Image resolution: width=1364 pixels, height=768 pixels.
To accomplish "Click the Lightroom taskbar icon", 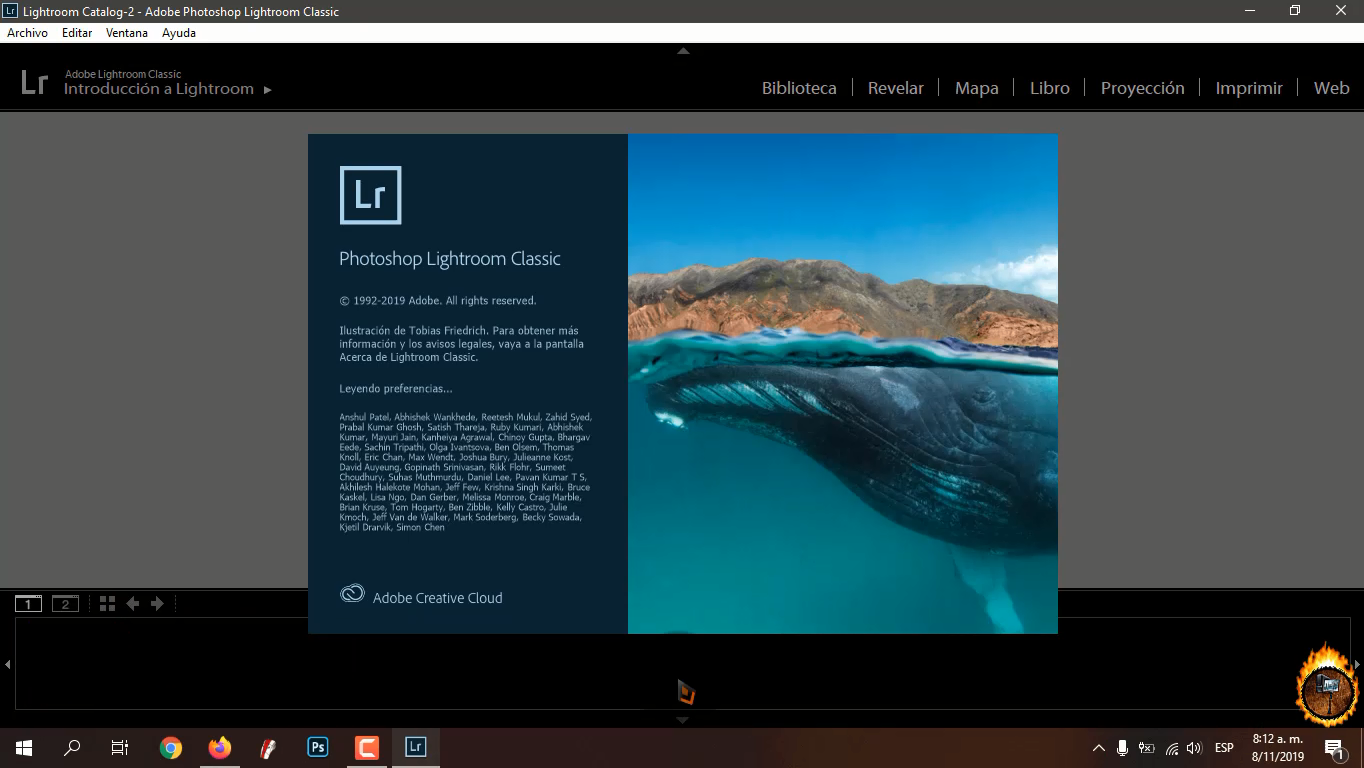I will 416,747.
